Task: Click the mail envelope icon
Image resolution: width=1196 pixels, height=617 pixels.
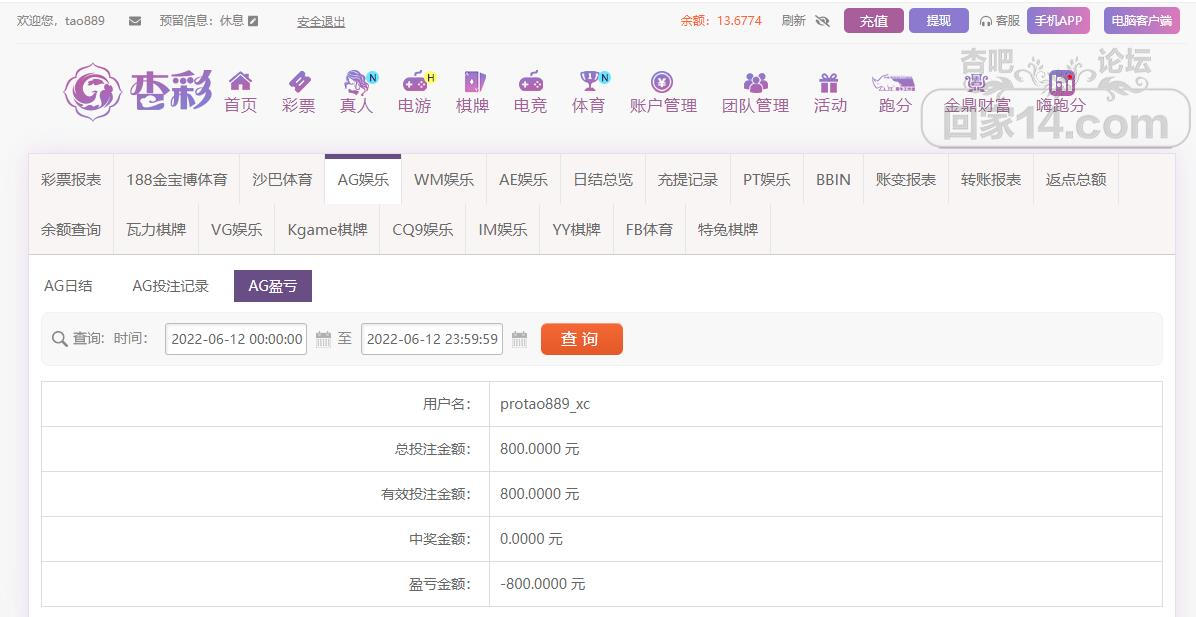Action: tap(135, 21)
